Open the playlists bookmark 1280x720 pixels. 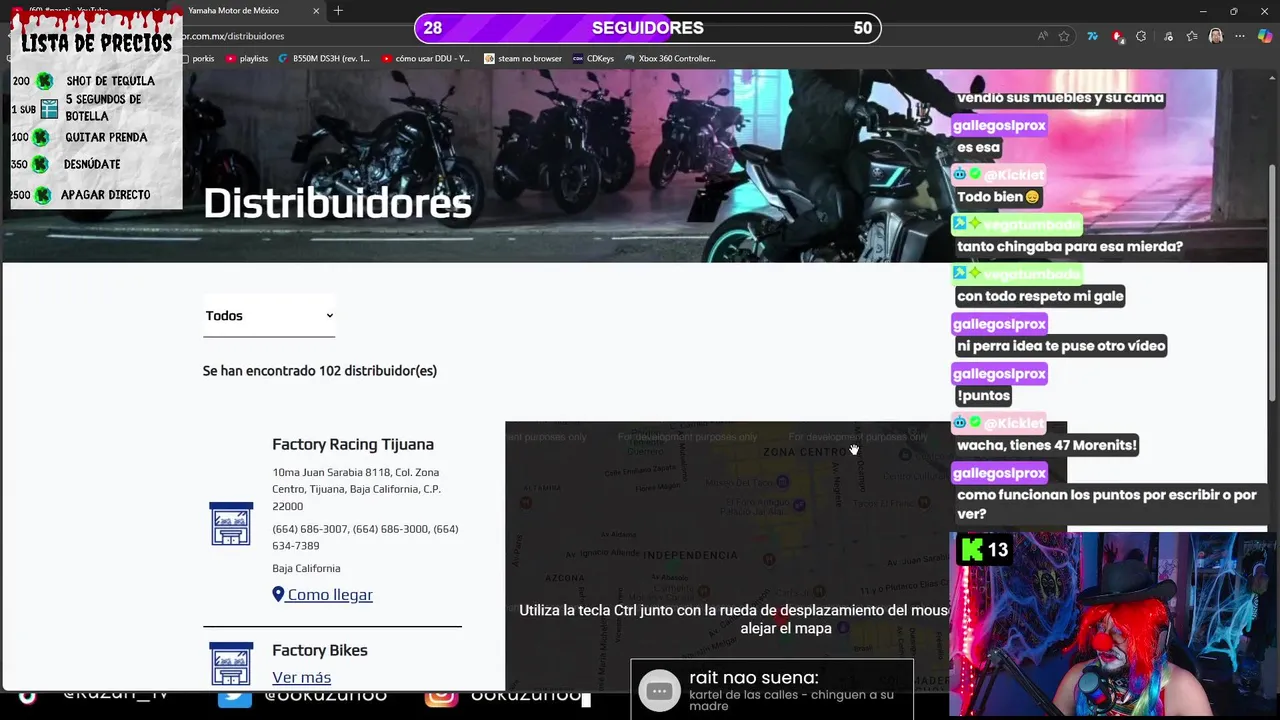pos(247,58)
